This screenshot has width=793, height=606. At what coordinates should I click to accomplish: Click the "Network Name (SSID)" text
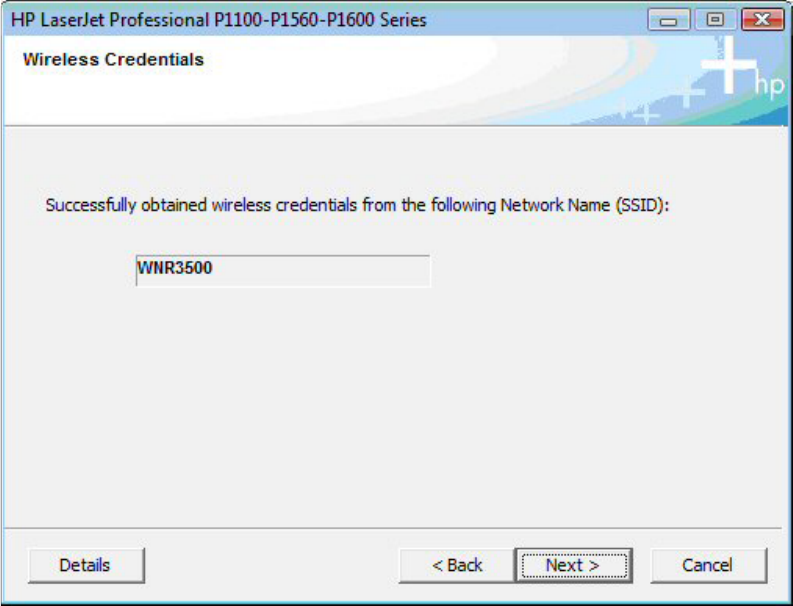point(582,205)
